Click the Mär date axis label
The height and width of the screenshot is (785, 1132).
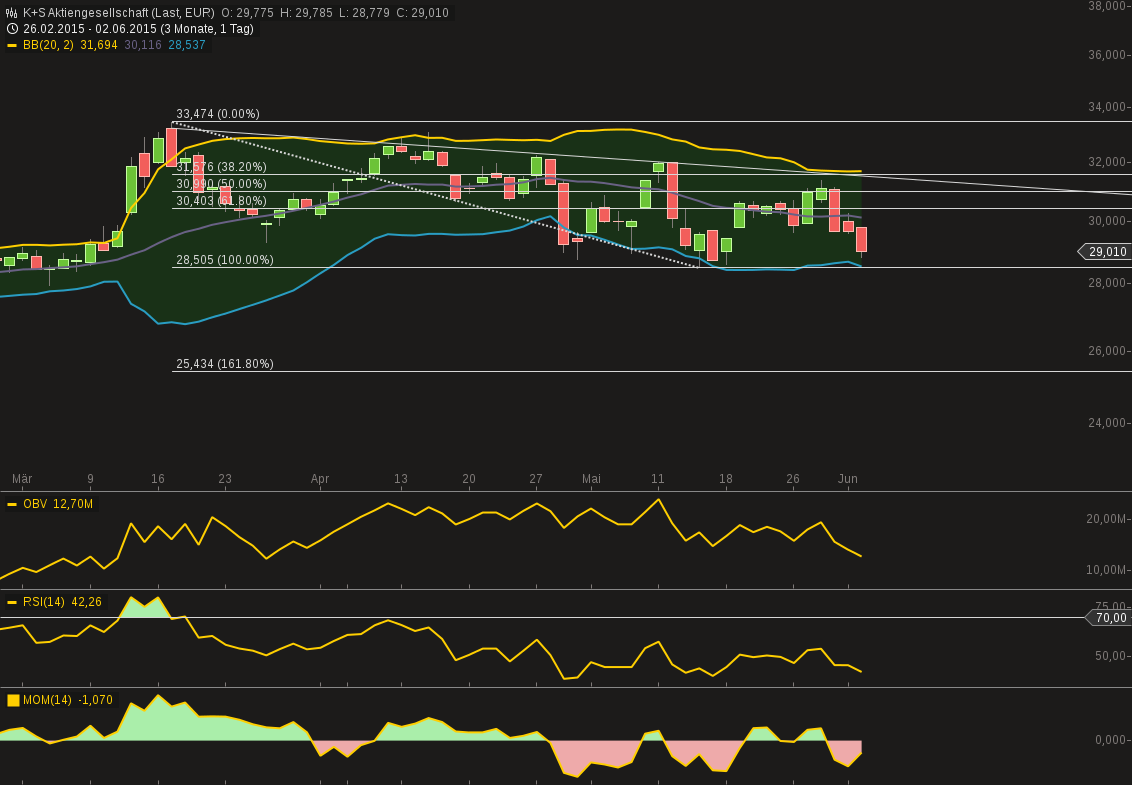tap(22, 479)
